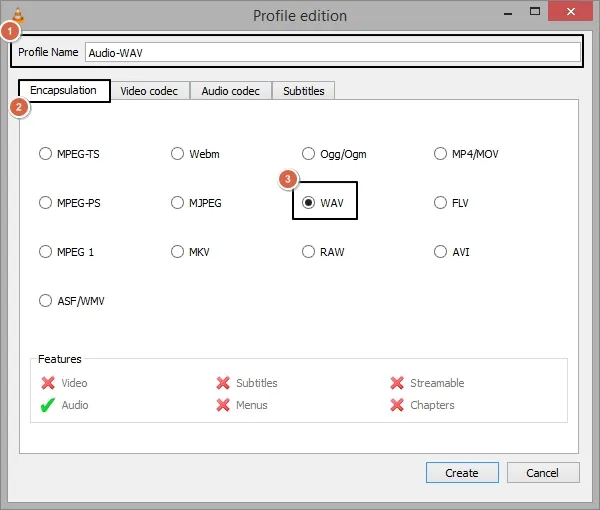Maximize the Profile edition window

(535, 11)
